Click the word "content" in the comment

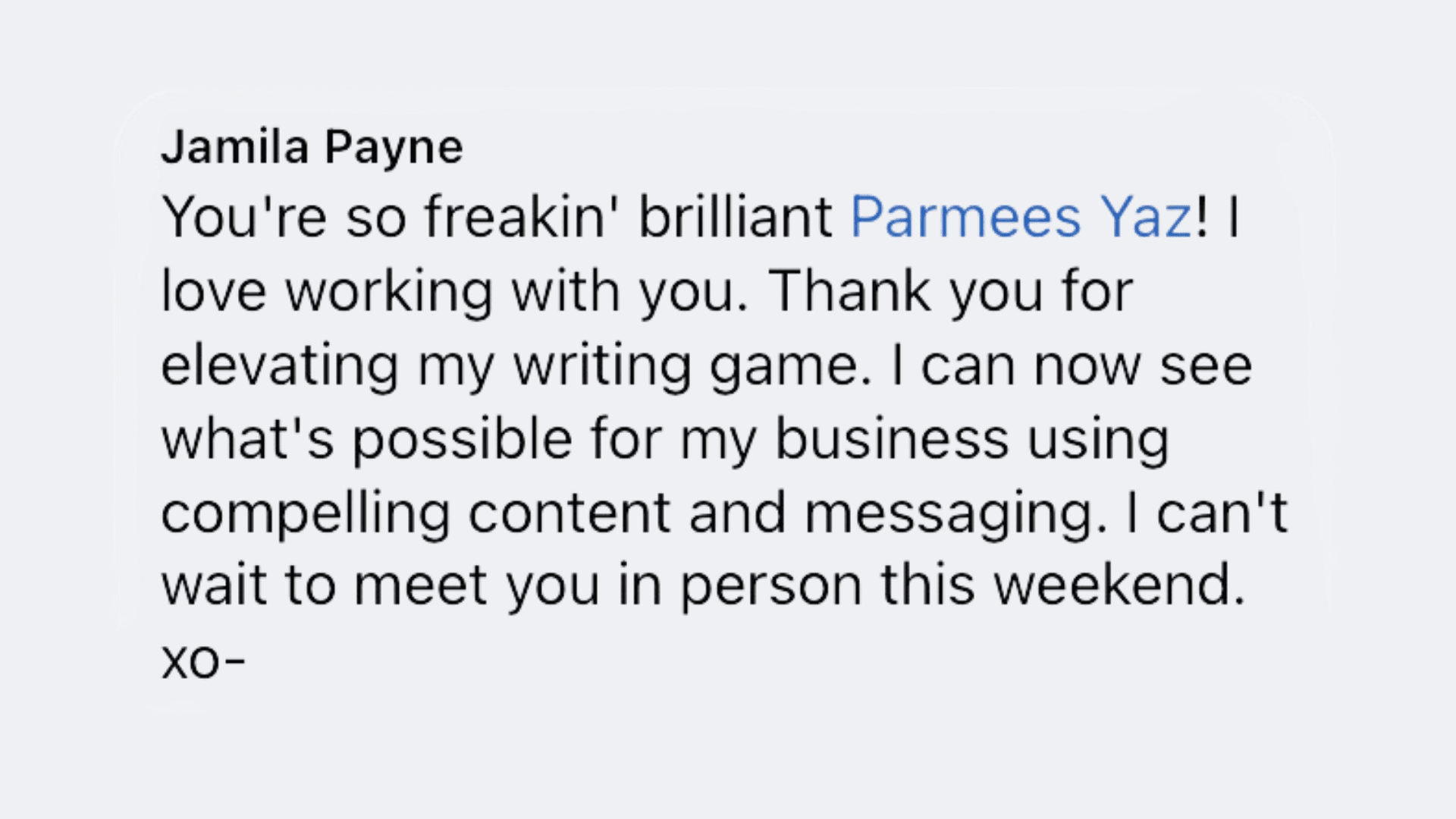[570, 514]
